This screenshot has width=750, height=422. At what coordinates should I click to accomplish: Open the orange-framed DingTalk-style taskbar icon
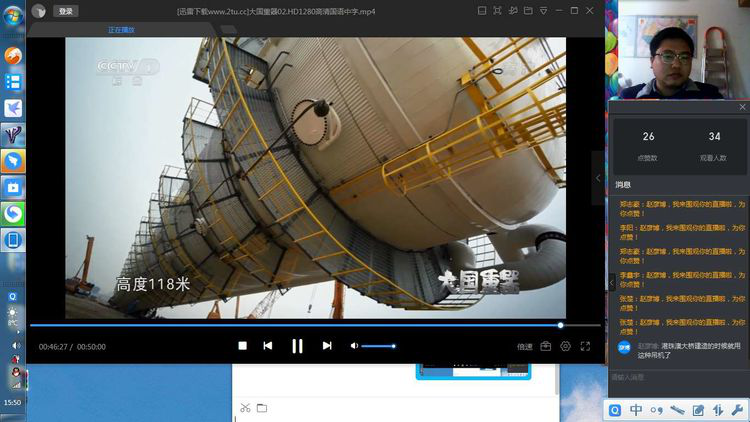point(13,161)
